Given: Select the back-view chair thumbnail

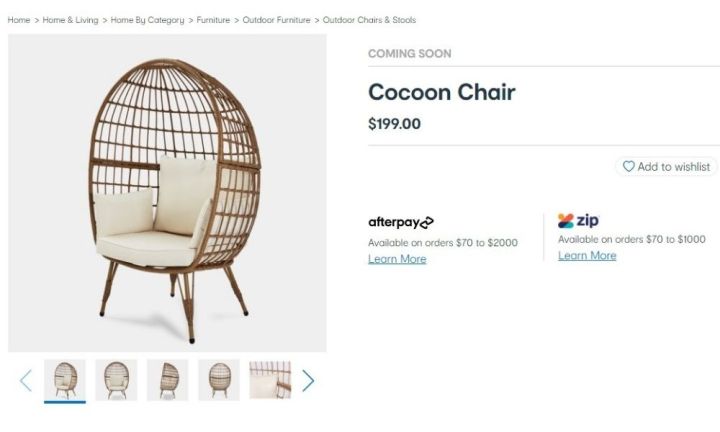Looking at the screenshot, I should [x=219, y=380].
